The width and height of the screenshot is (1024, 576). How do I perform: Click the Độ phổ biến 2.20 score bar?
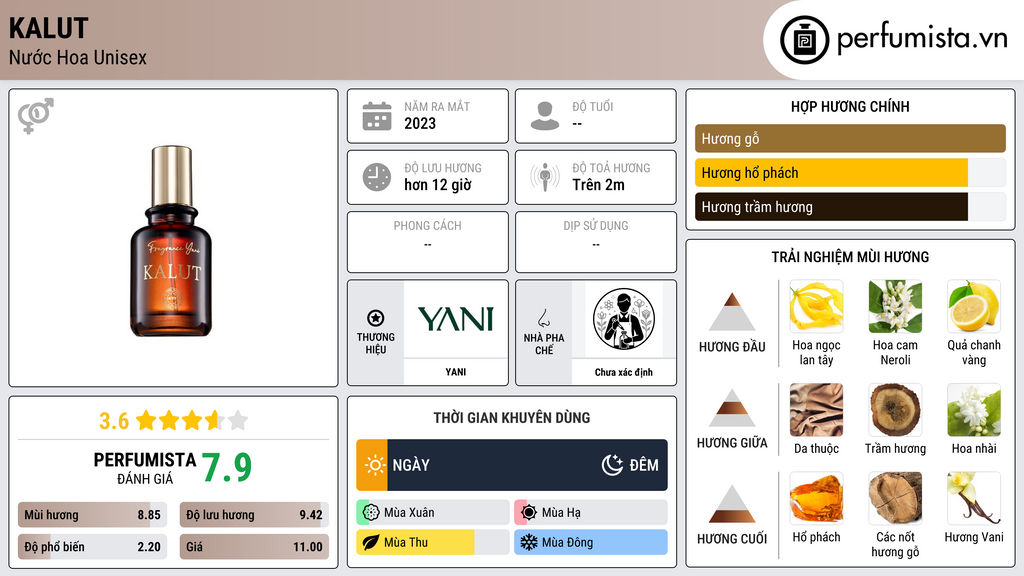[x=93, y=547]
